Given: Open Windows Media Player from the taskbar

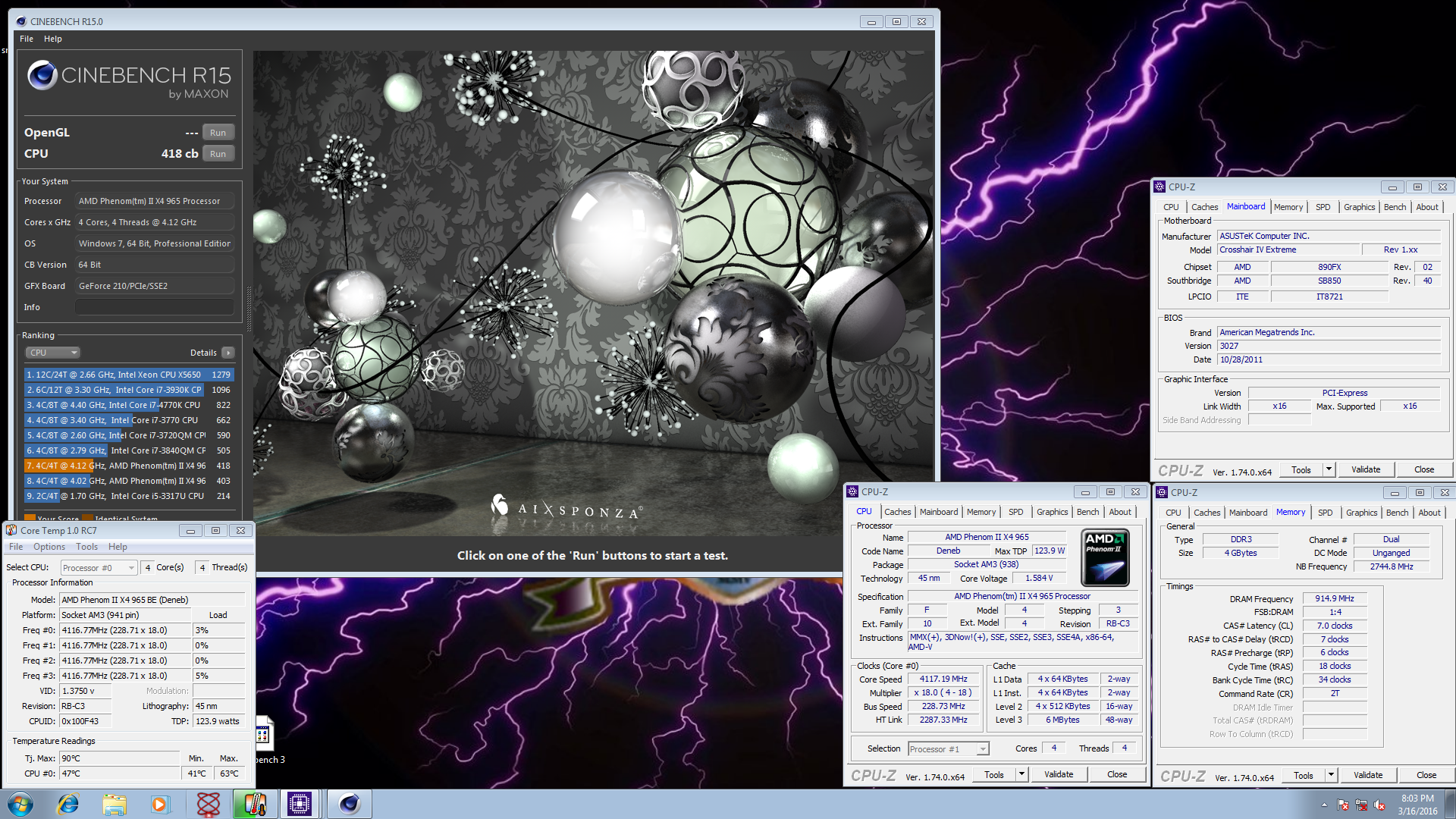Looking at the screenshot, I should point(159,804).
